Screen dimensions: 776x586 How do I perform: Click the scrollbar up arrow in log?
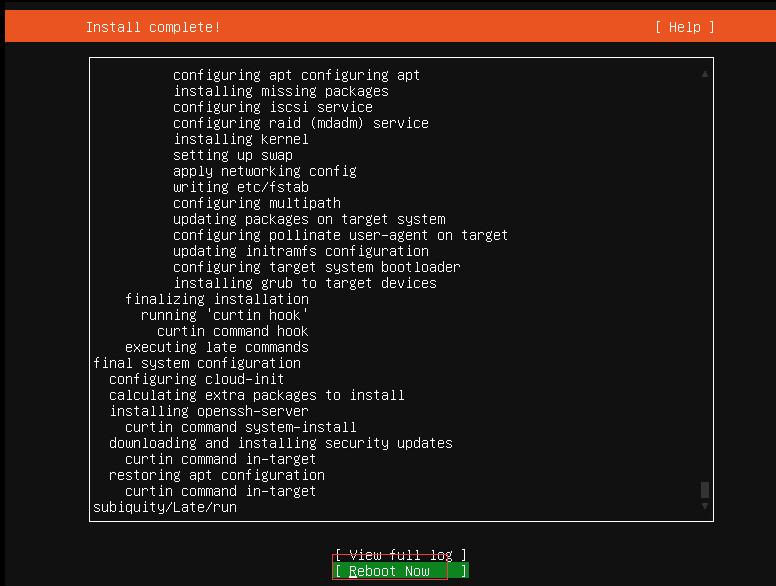[x=705, y=74]
